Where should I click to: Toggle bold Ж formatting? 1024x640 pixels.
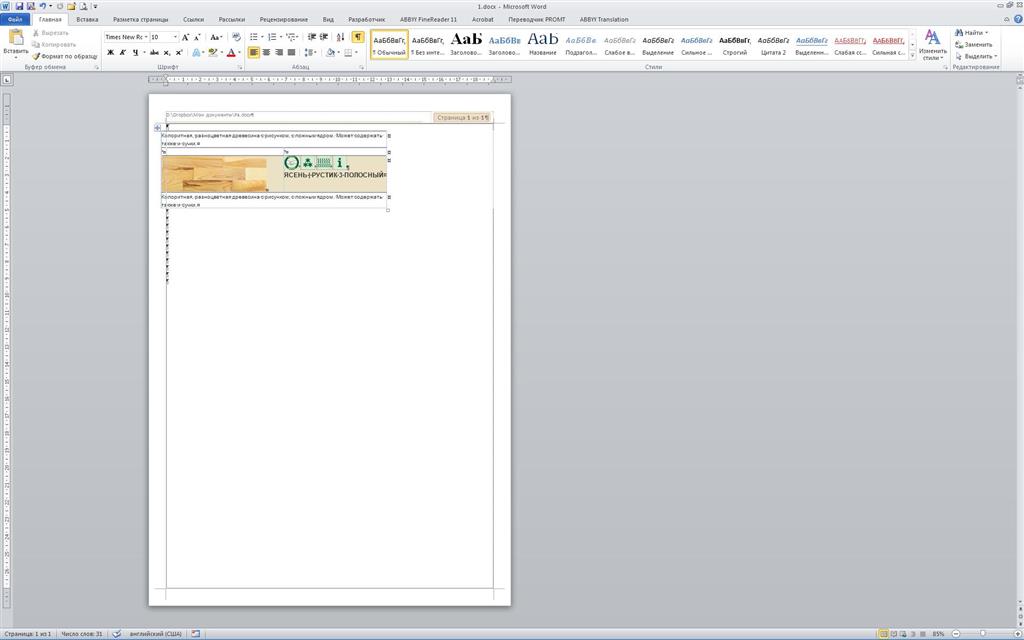[x=110, y=52]
